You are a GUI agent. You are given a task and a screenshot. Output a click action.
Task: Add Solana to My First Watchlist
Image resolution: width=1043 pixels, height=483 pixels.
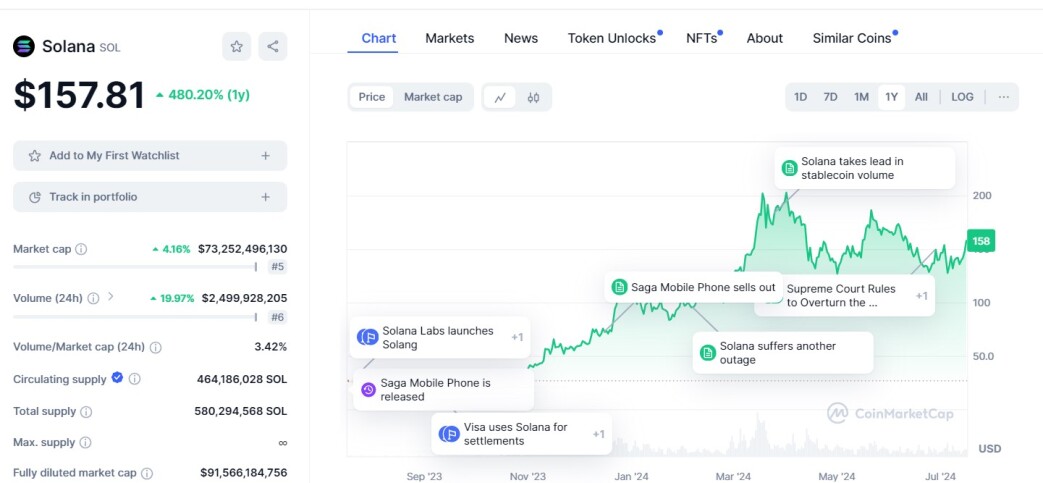click(150, 156)
